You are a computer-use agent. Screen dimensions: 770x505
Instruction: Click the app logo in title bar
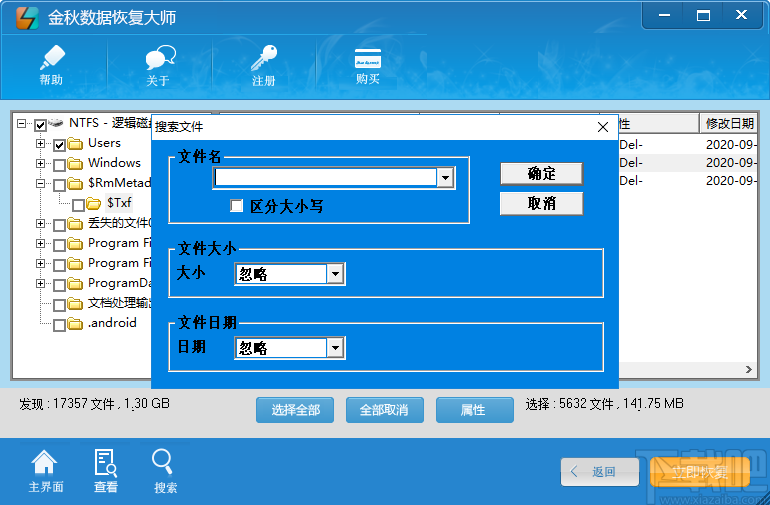[27, 18]
